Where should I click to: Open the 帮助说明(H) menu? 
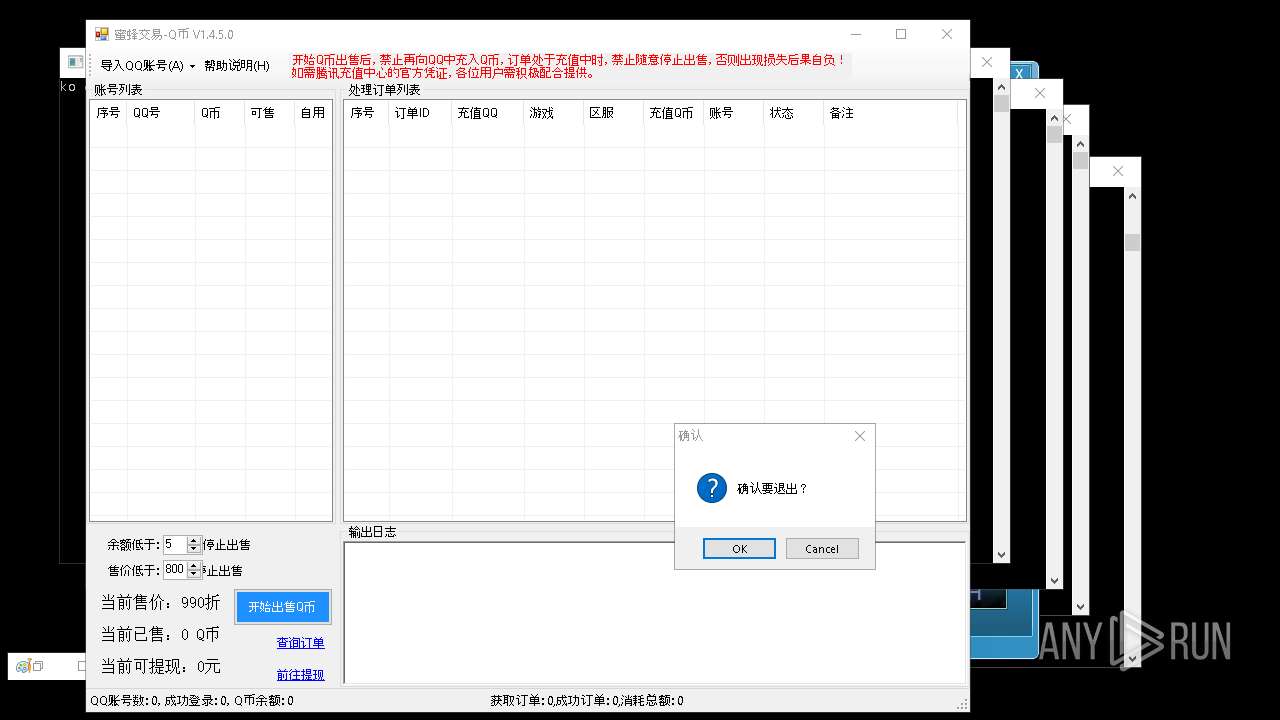point(236,66)
